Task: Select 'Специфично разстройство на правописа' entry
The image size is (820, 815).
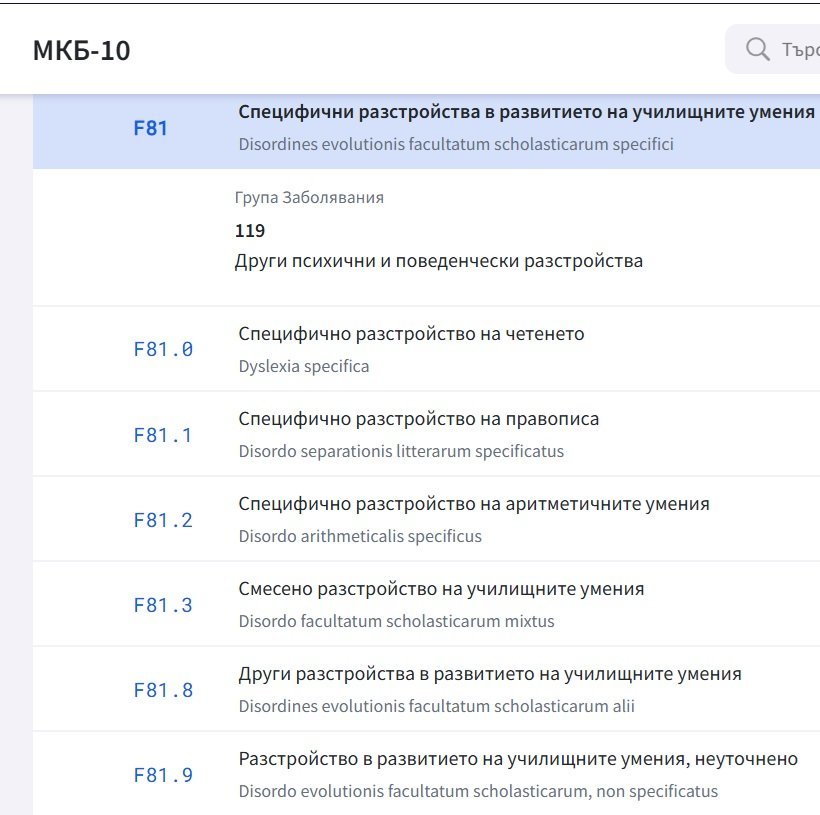Action: click(419, 419)
